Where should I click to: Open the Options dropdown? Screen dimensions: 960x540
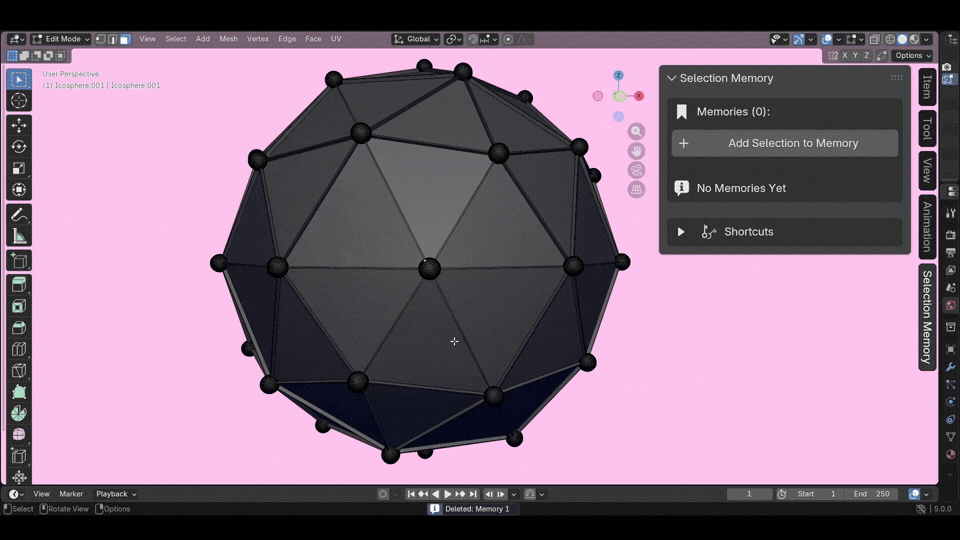912,55
